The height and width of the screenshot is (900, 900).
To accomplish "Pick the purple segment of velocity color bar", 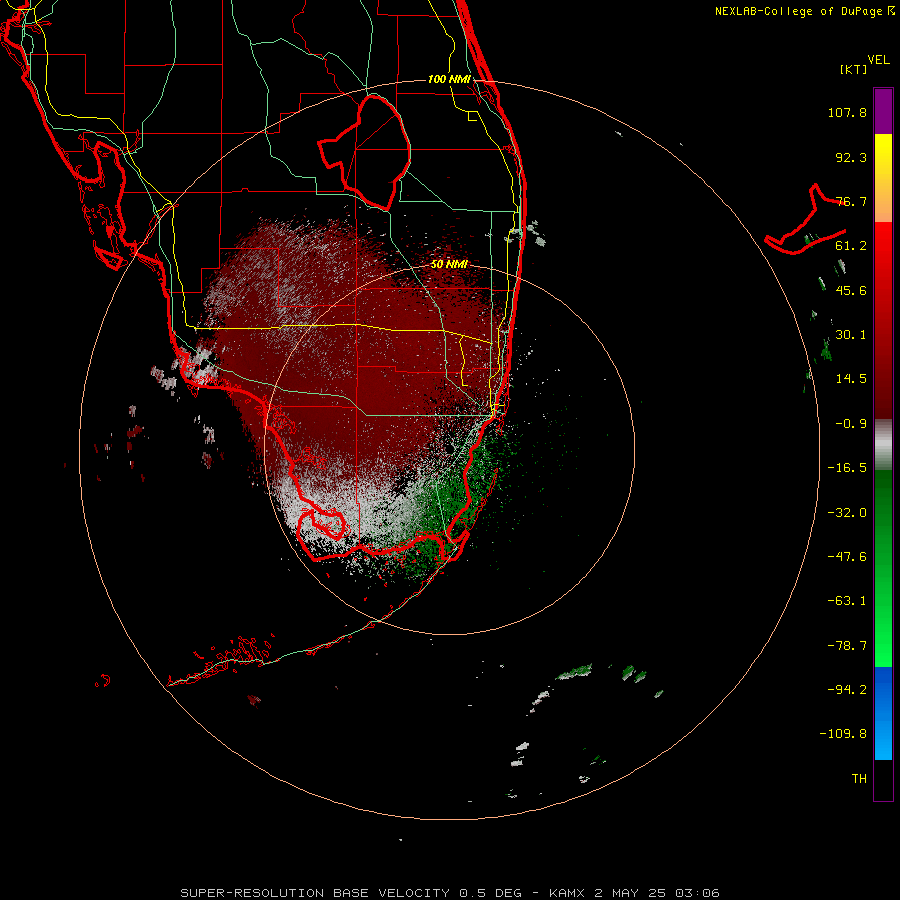I will coord(883,111).
